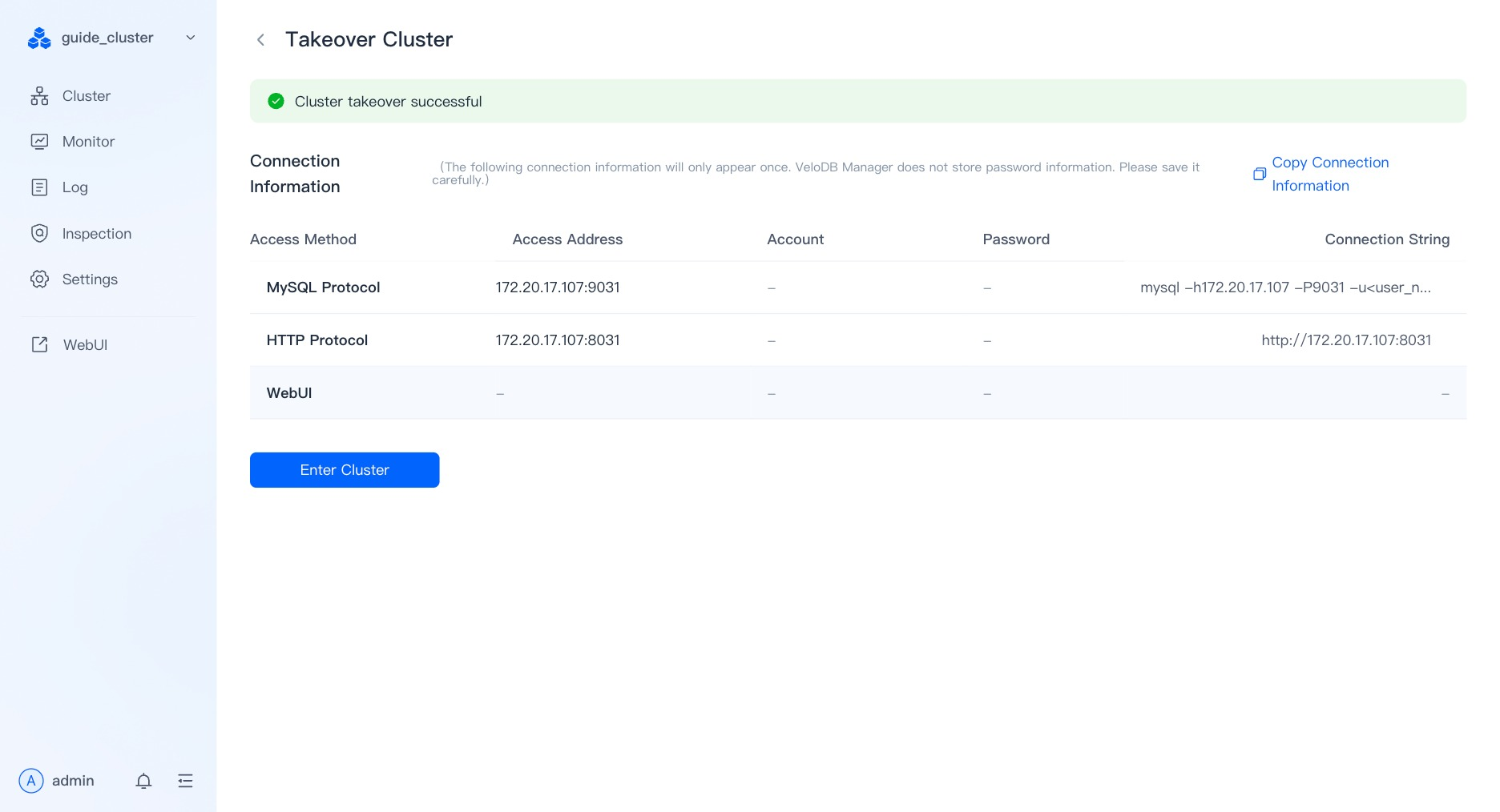Select the HTTP Protocol row label

click(x=317, y=340)
